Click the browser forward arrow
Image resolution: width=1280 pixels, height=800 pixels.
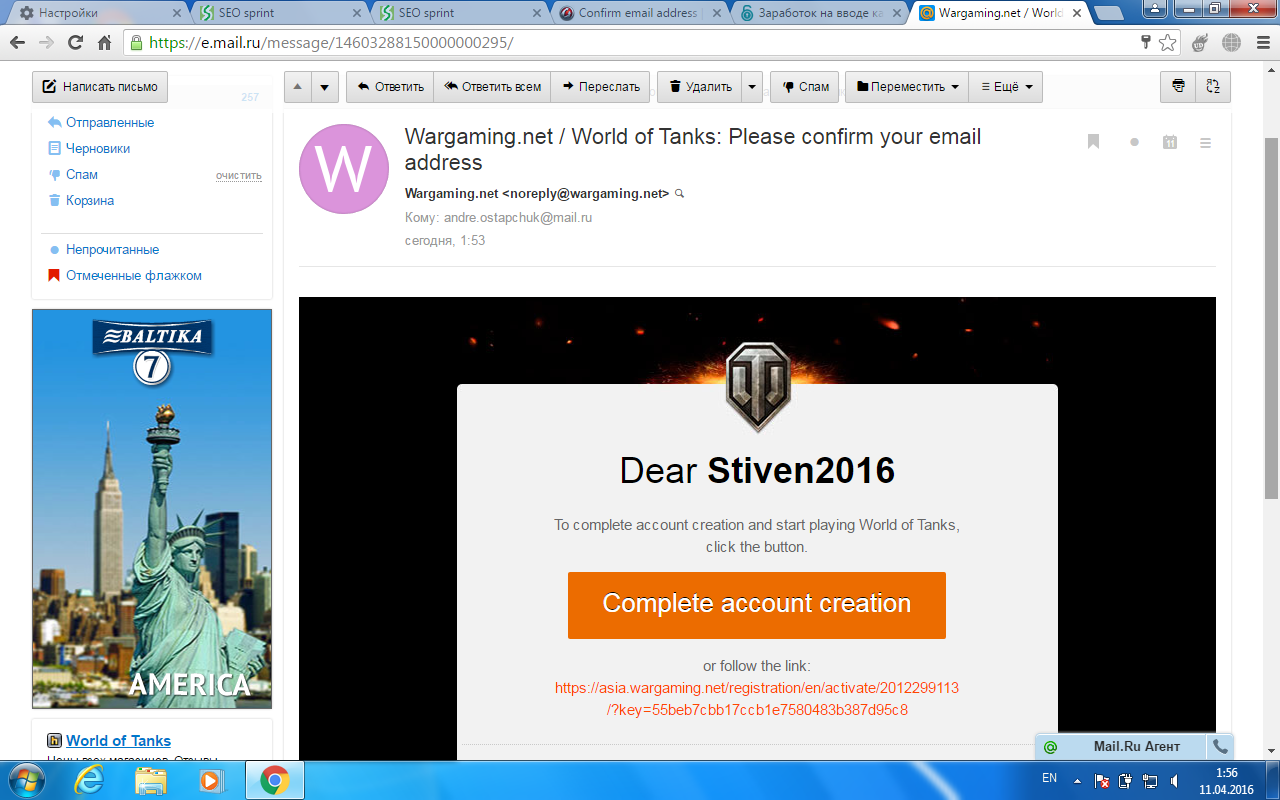(46, 43)
